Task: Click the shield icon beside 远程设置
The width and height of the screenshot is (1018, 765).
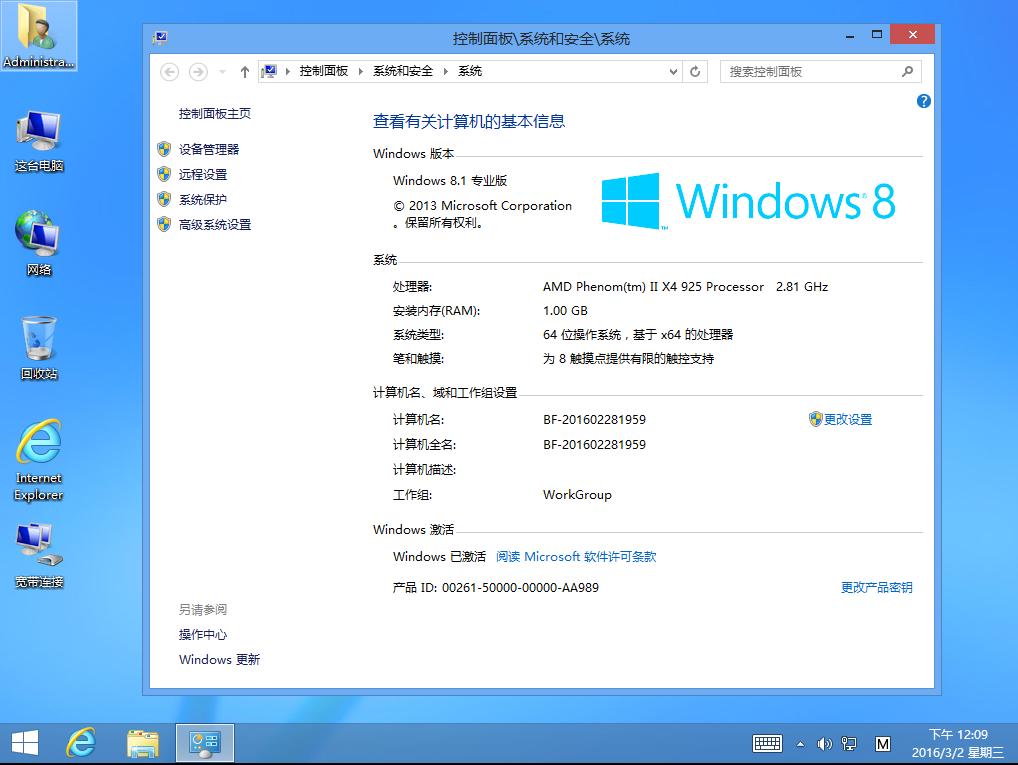Action: tap(164, 174)
